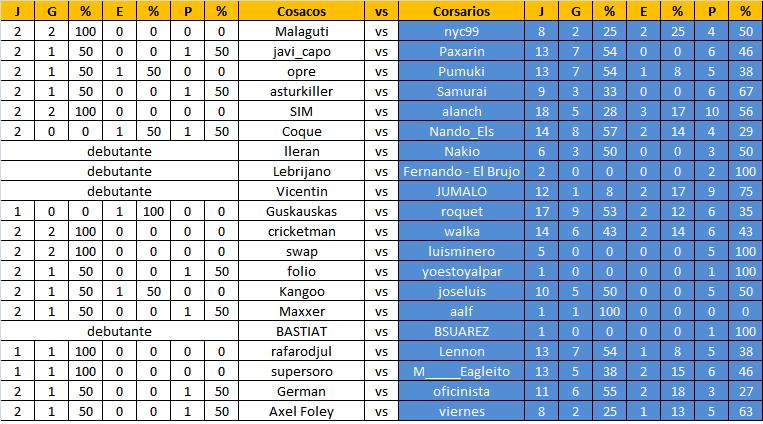
Task: Click the Malaguti player cell
Action: pyautogui.click(x=301, y=32)
